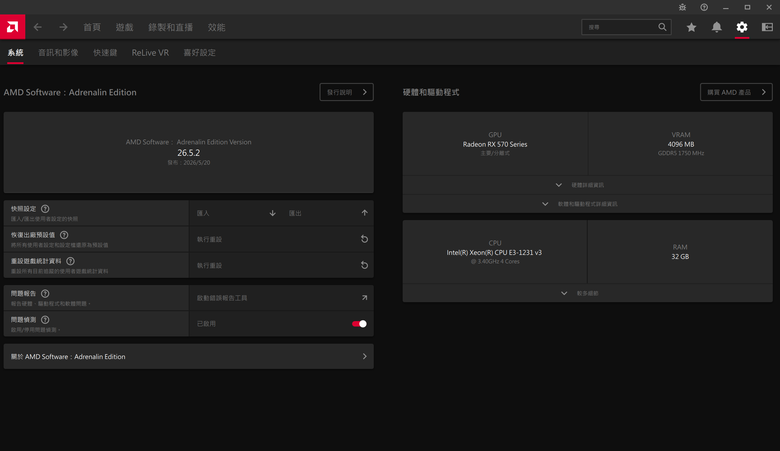Open notifications bell icon

[716, 27]
